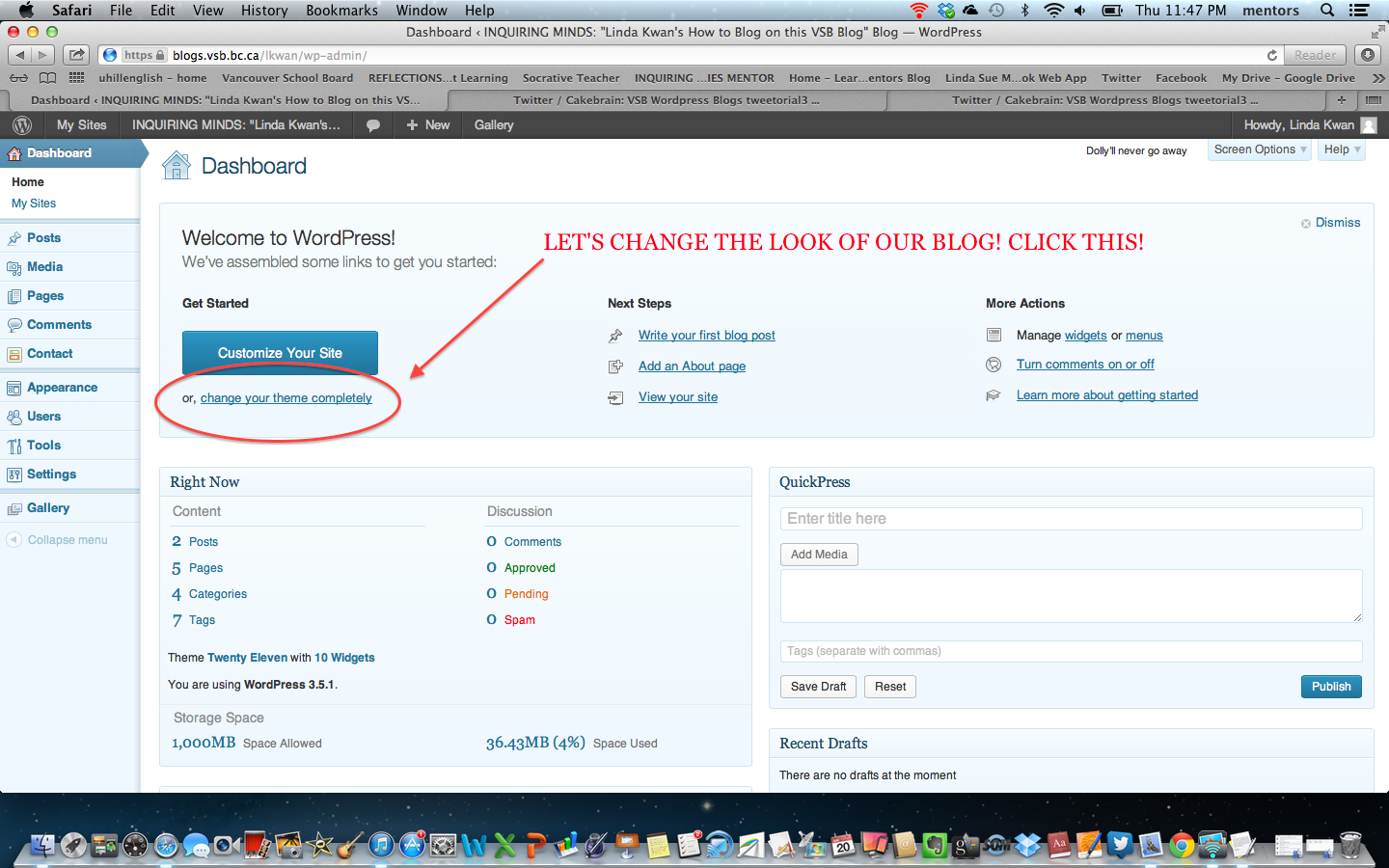Viewport: 1389px width, 868px height.
Task: Click the Appearance icon in sidebar
Action: pyautogui.click(x=14, y=388)
